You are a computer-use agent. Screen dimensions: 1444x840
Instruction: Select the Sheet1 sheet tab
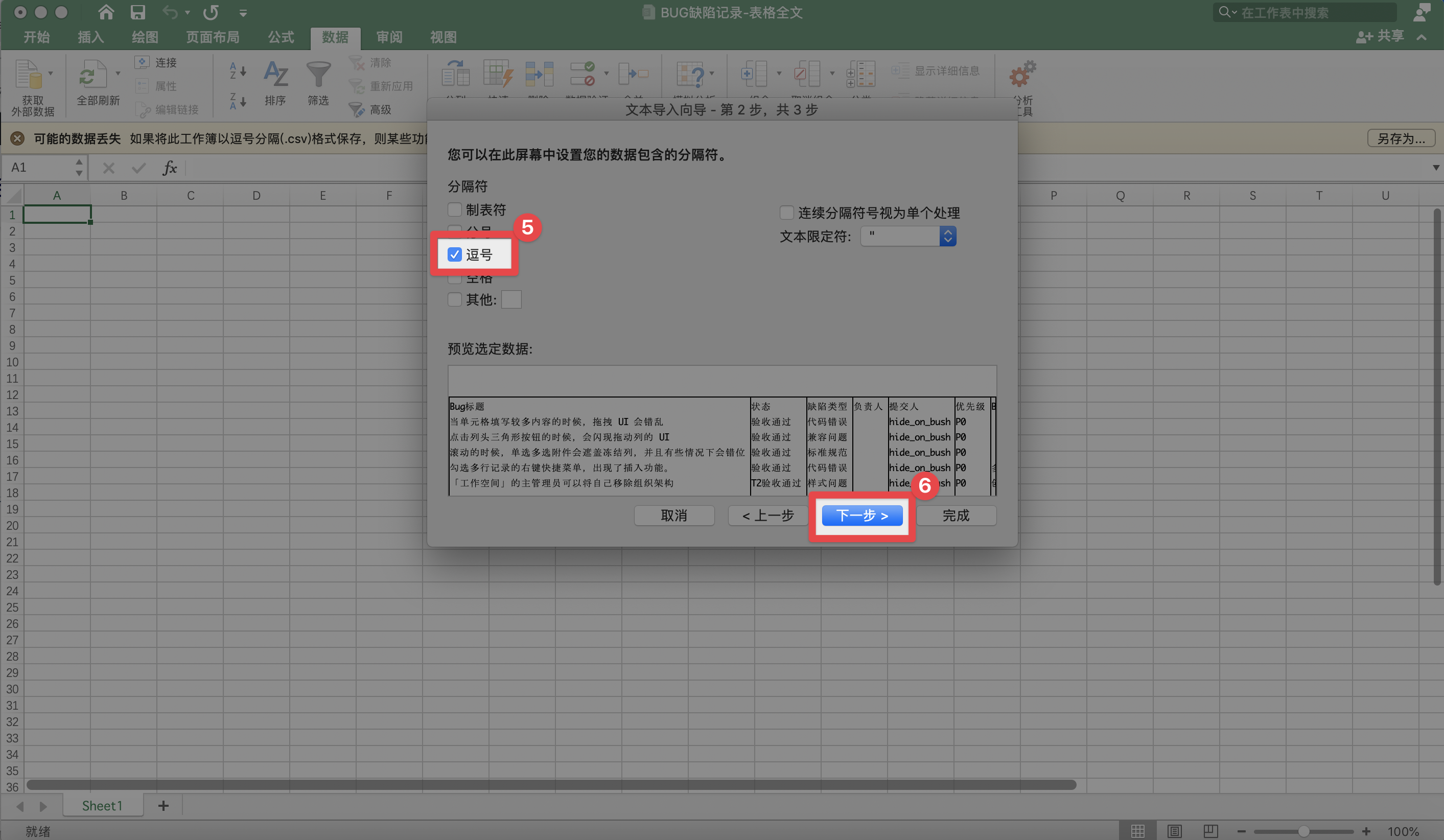pyautogui.click(x=103, y=805)
